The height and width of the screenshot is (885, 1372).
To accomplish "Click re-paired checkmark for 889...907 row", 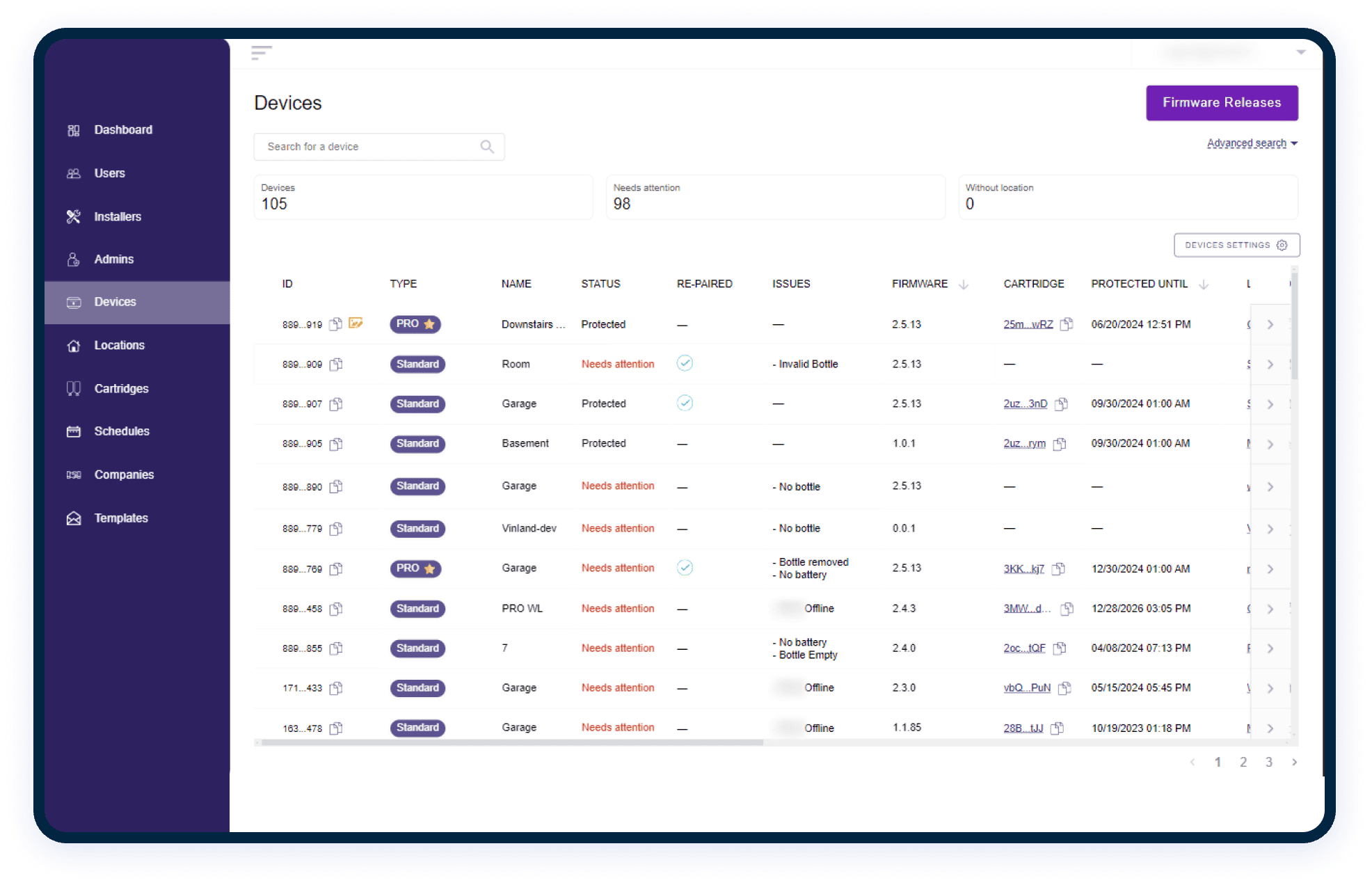I will [x=685, y=403].
